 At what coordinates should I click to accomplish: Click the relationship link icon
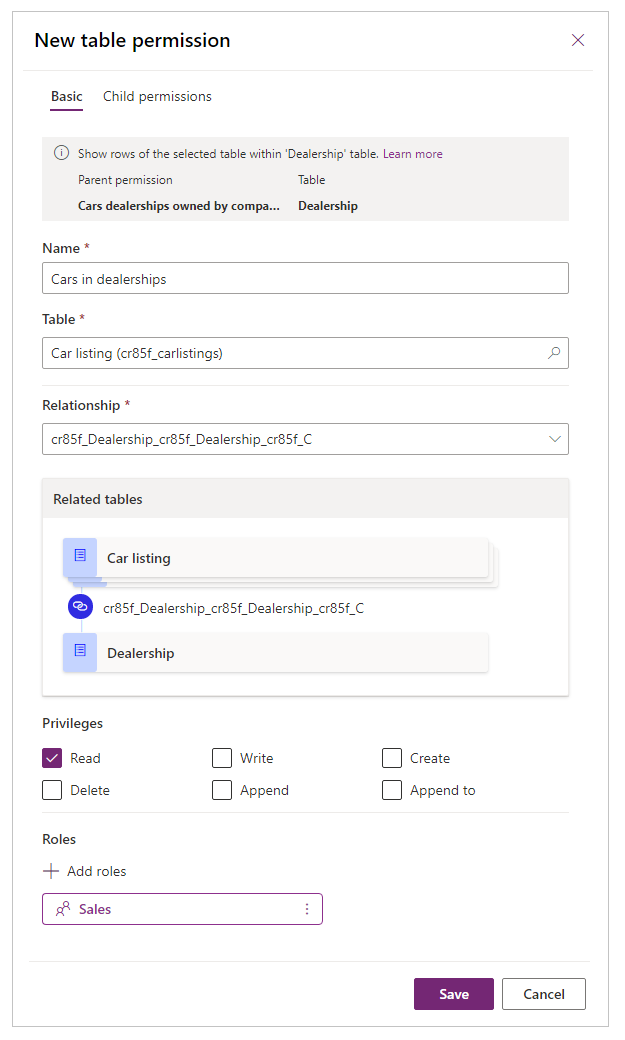tap(80, 606)
